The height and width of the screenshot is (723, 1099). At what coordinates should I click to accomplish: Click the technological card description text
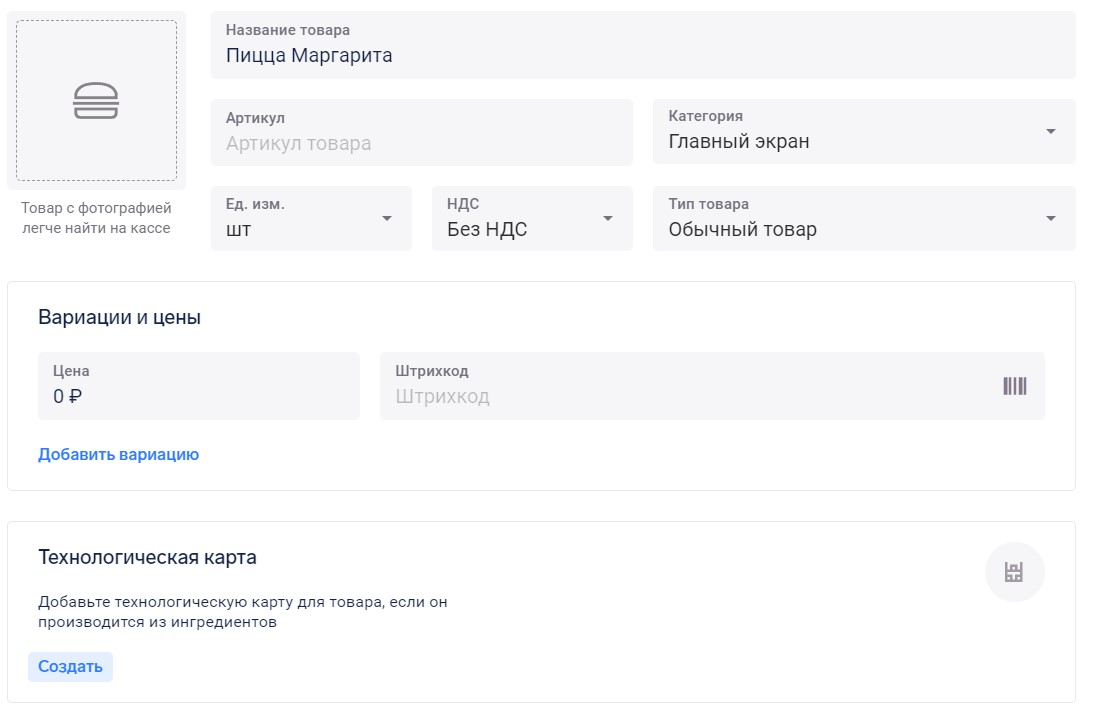243,612
